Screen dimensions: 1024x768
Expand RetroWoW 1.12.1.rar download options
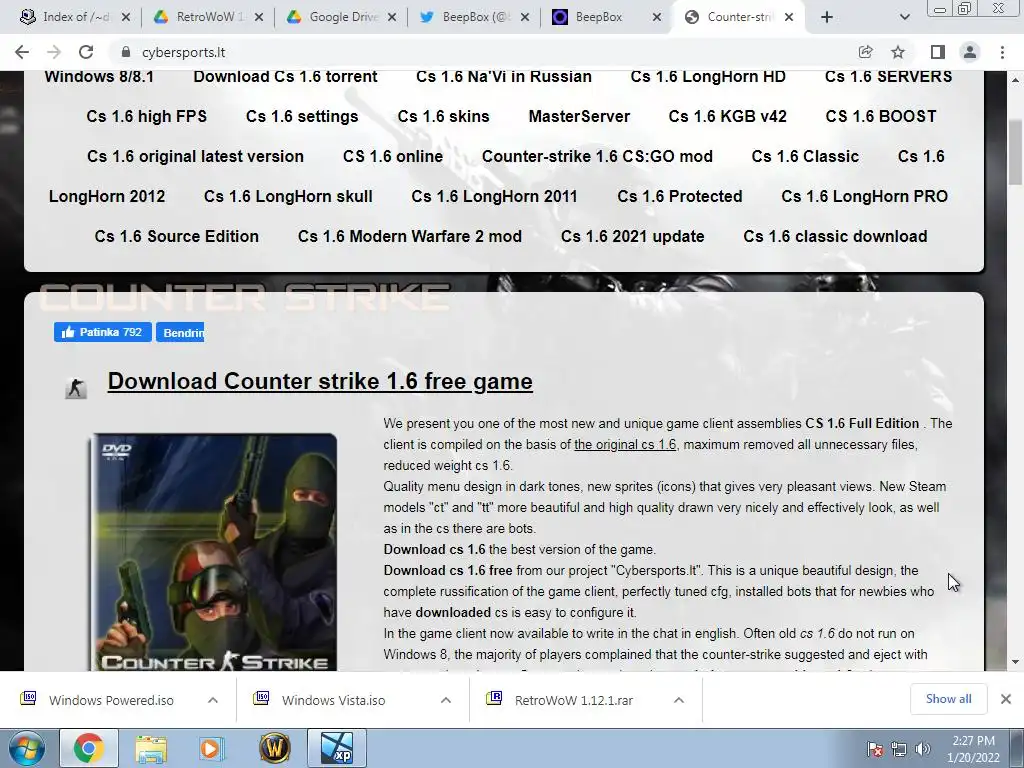coord(679,700)
